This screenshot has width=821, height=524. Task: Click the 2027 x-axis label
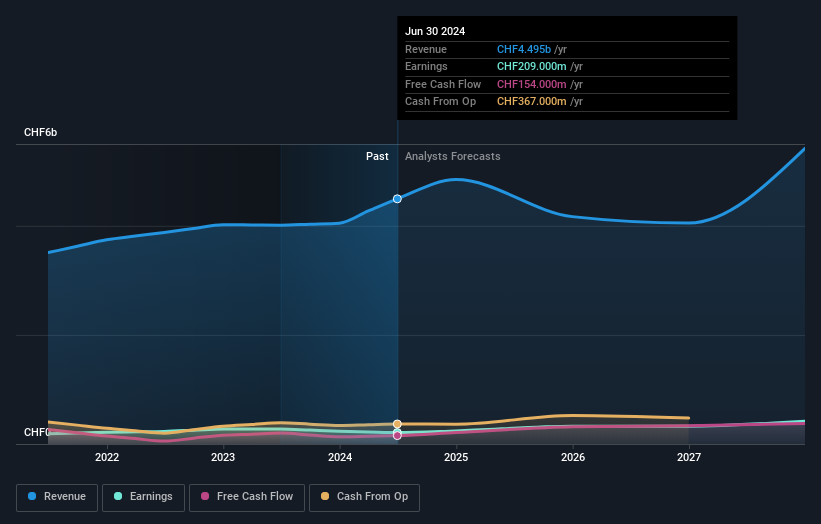coord(689,458)
